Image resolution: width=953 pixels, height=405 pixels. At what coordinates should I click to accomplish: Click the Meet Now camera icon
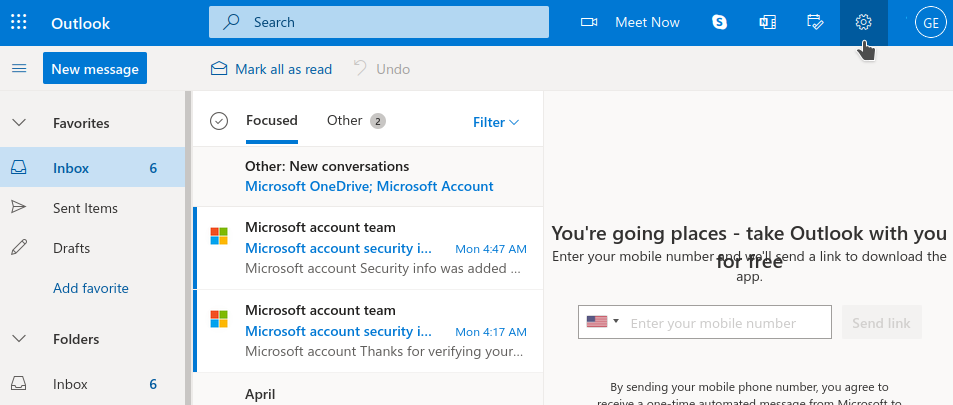[x=588, y=22]
